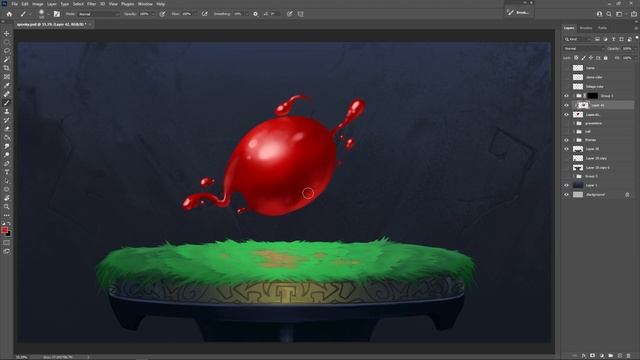Select the Dodge tool

7,155
